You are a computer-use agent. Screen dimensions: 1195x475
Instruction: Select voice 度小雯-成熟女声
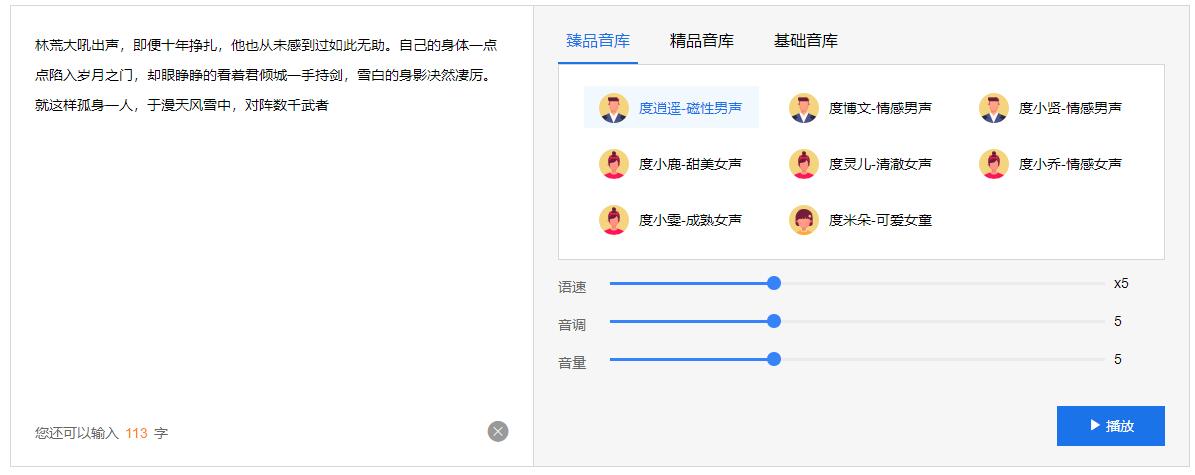pos(671,220)
